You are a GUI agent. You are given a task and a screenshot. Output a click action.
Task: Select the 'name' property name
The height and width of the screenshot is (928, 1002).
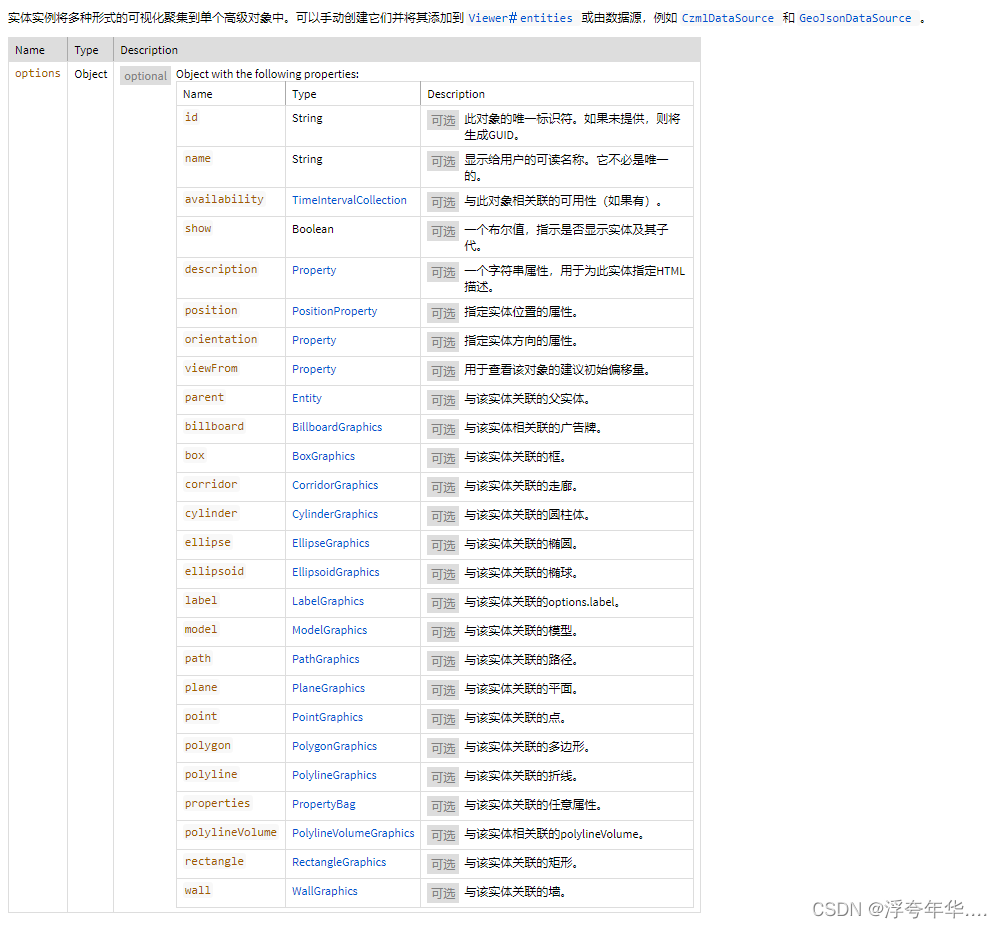197,159
